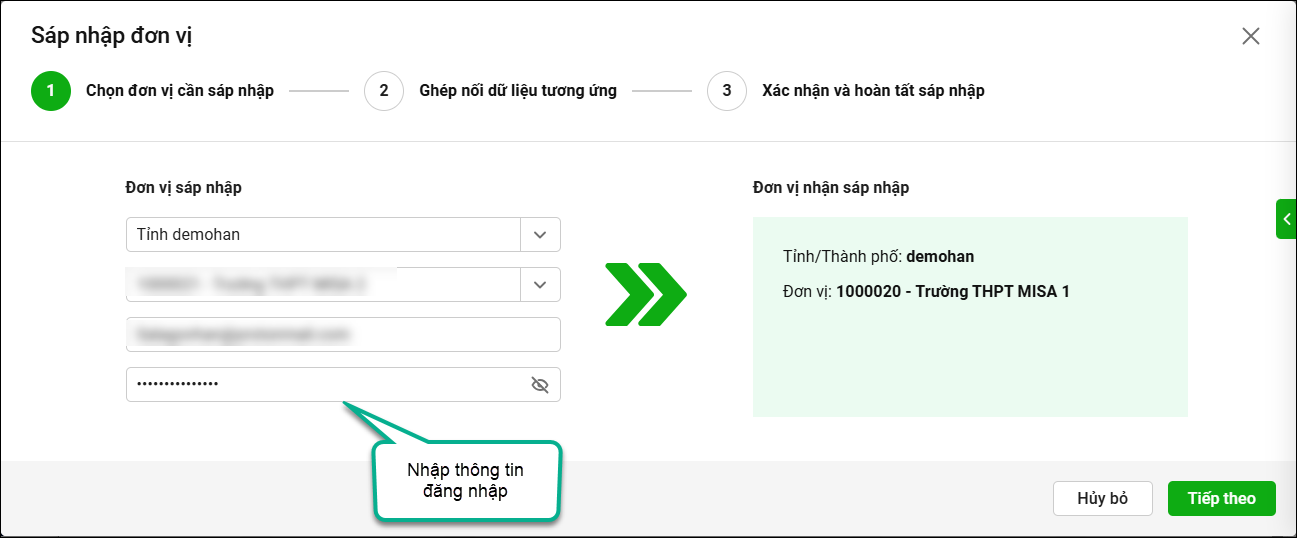This screenshot has width=1297, height=538.
Task: Click the Tỉnh demohan combo box field
Action: pyautogui.click(x=343, y=235)
